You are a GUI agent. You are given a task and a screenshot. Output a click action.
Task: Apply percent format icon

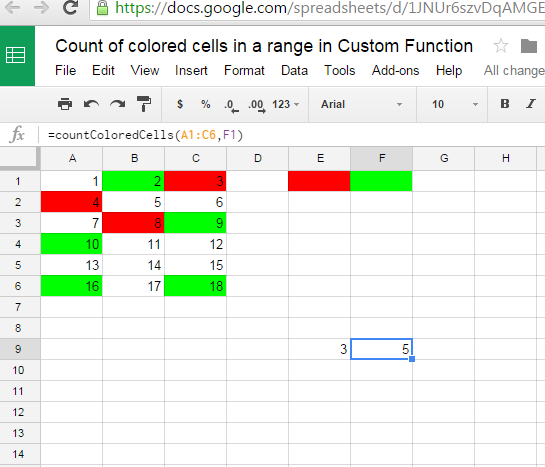[x=206, y=104]
